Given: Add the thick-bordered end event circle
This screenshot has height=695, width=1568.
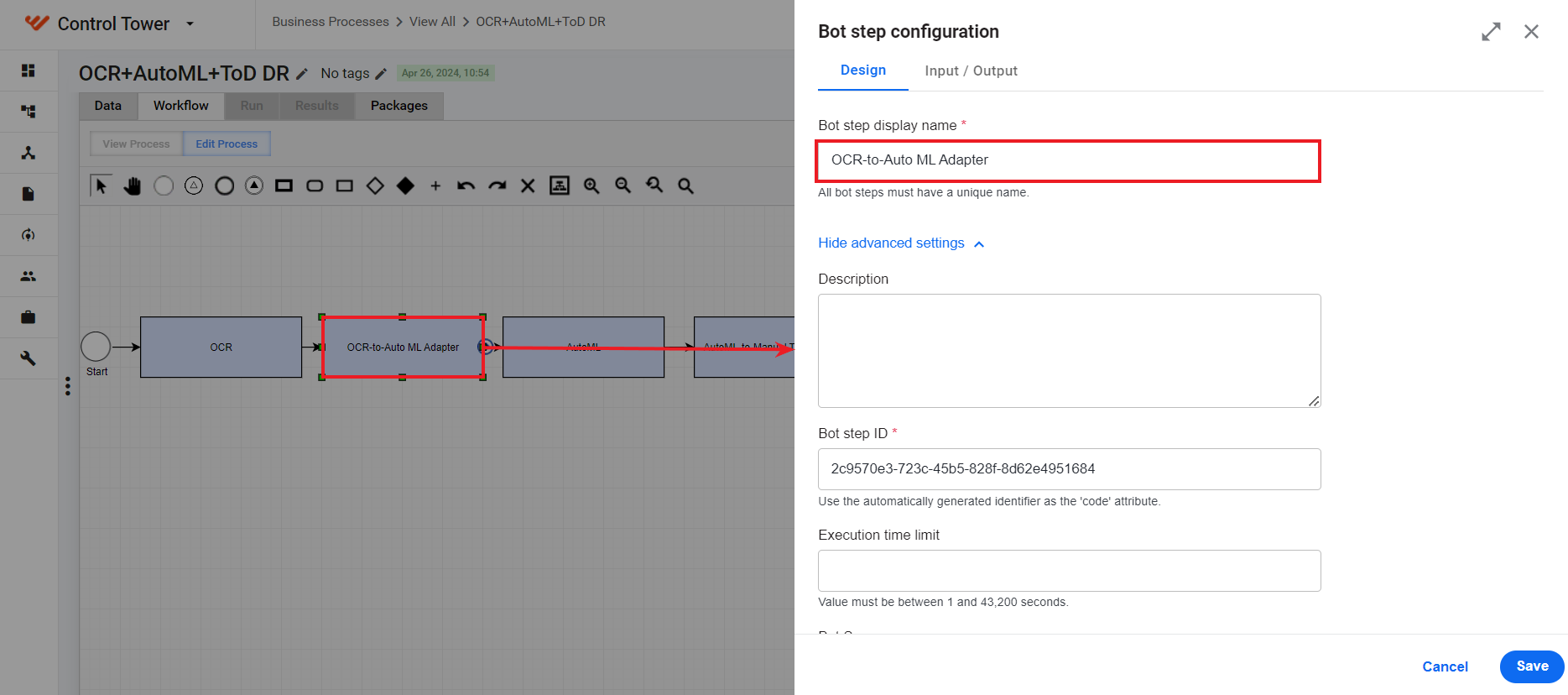Looking at the screenshot, I should (x=224, y=186).
